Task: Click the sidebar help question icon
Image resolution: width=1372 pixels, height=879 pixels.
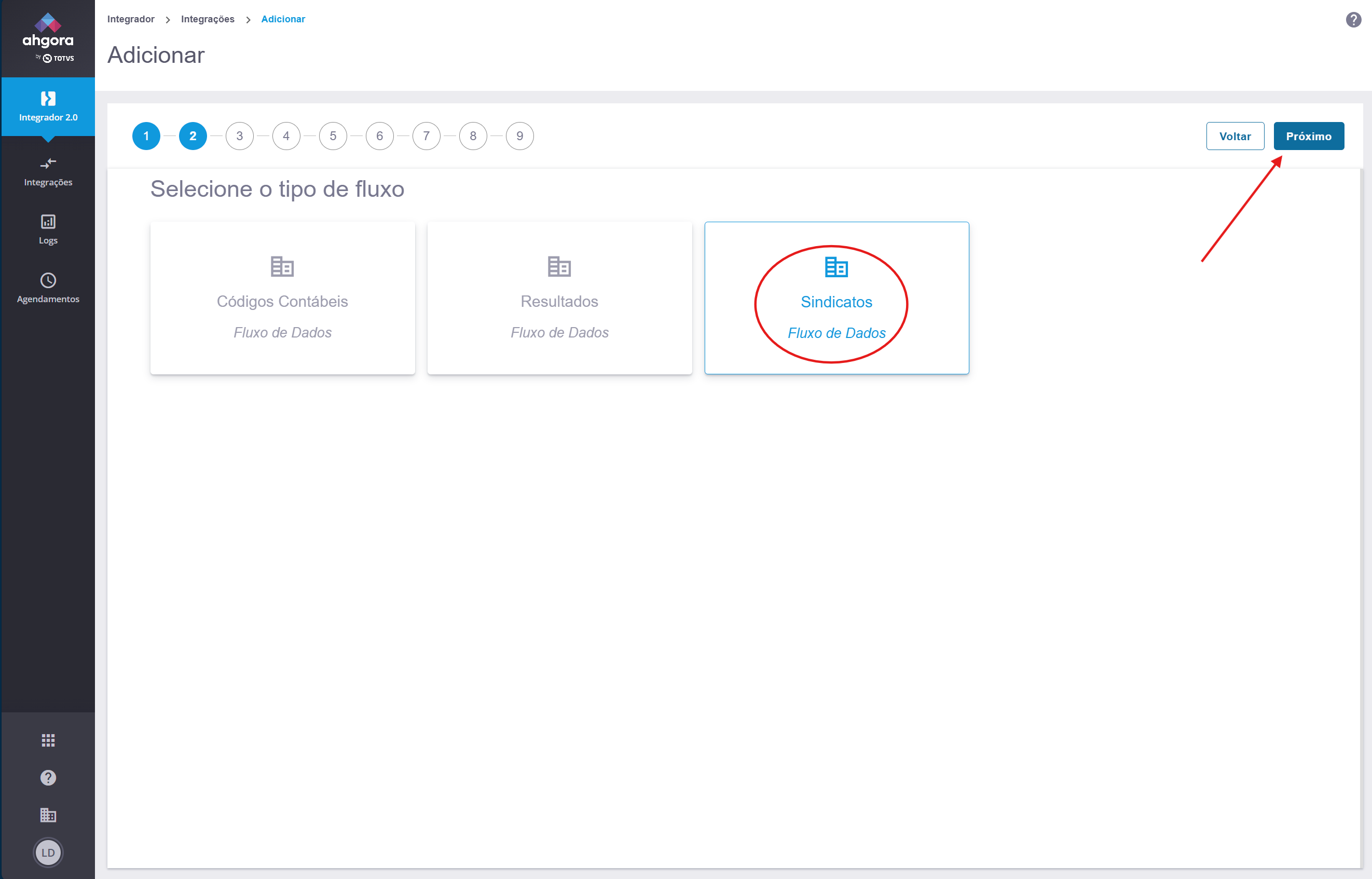Action: 48,777
